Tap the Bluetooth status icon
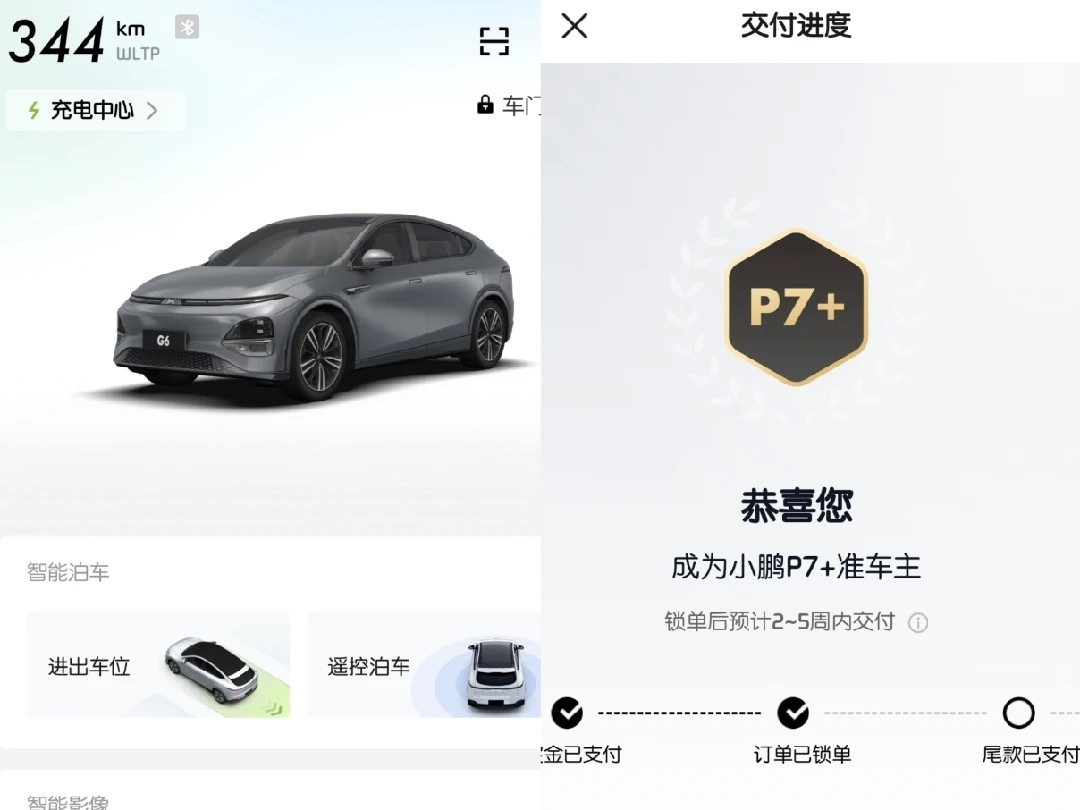The height and width of the screenshot is (810, 1080). (x=187, y=27)
